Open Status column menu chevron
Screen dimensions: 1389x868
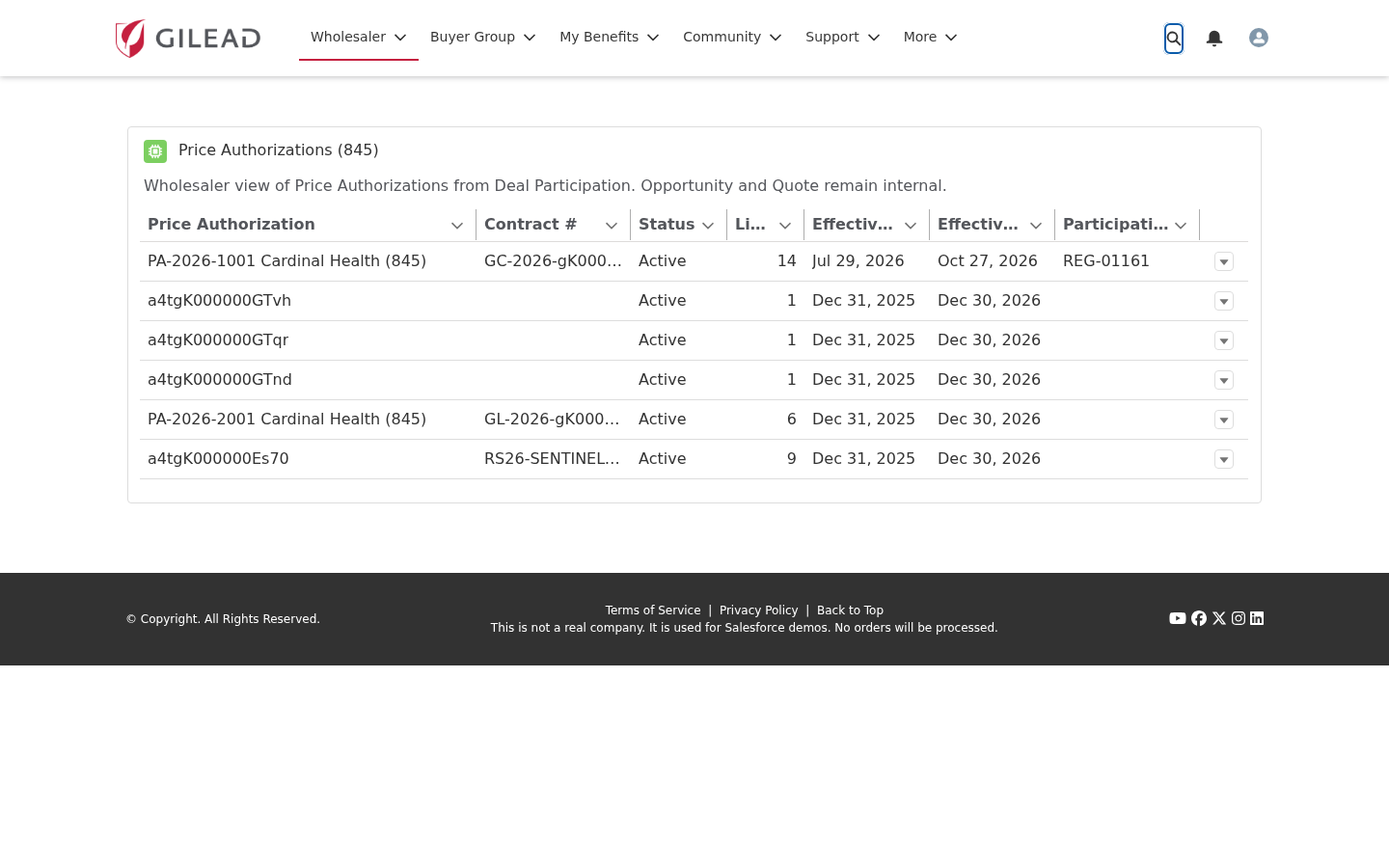(x=708, y=226)
